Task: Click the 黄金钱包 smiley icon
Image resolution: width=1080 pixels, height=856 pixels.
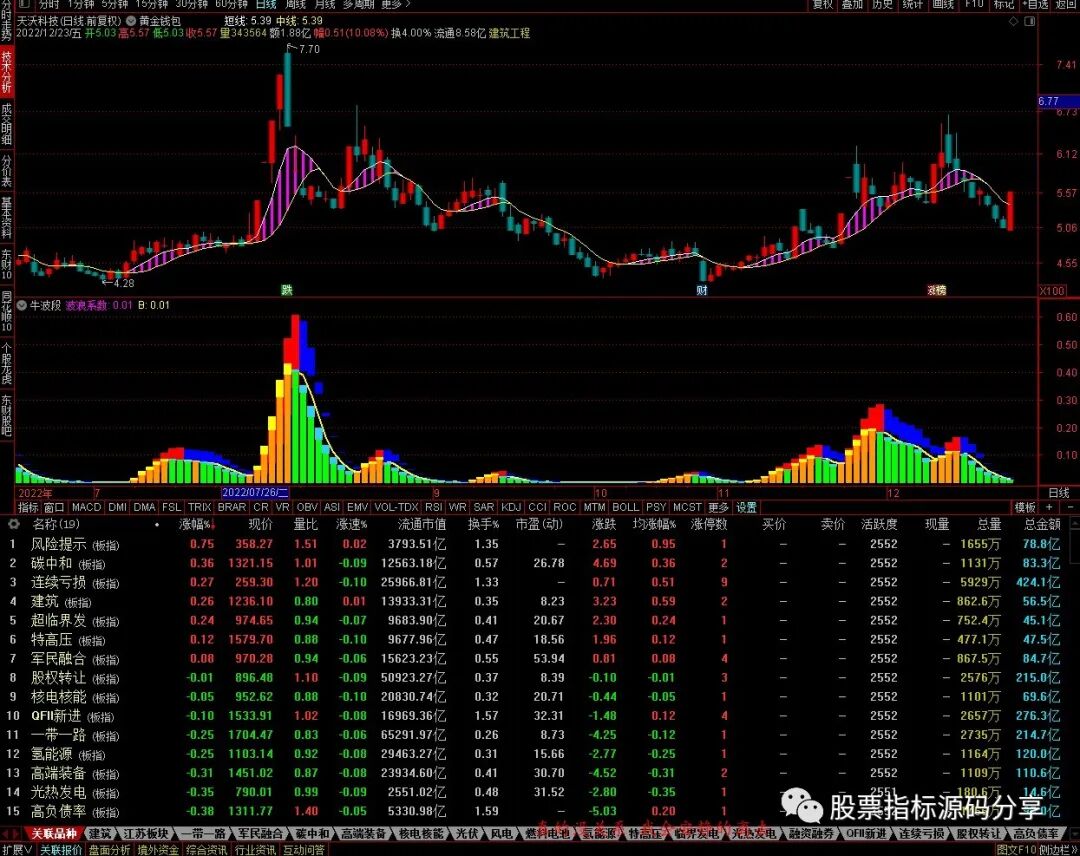Action: pos(131,21)
